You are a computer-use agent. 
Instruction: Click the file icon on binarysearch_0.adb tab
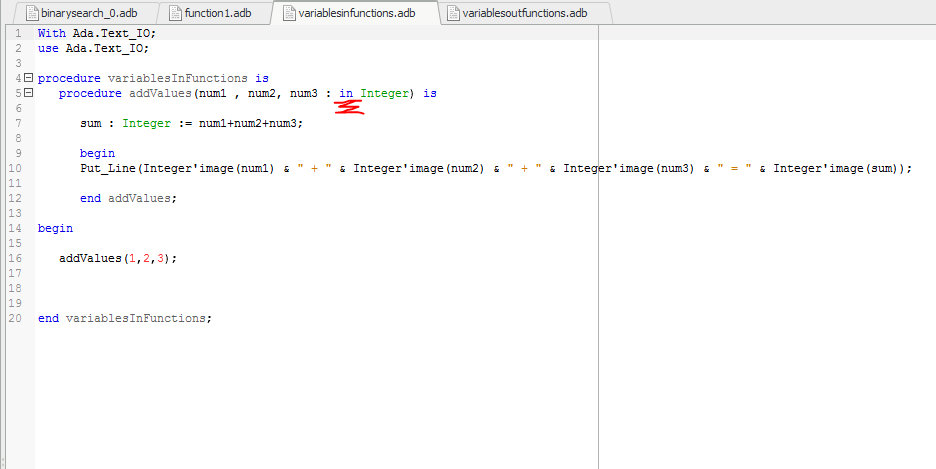click(x=32, y=13)
